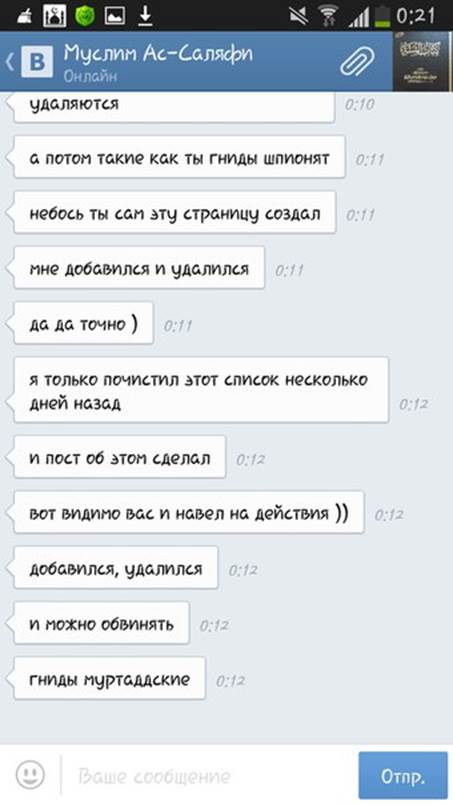Image resolution: width=453 pixels, height=805 pixels.
Task: Tap the VK logo icon
Action: coord(36,62)
